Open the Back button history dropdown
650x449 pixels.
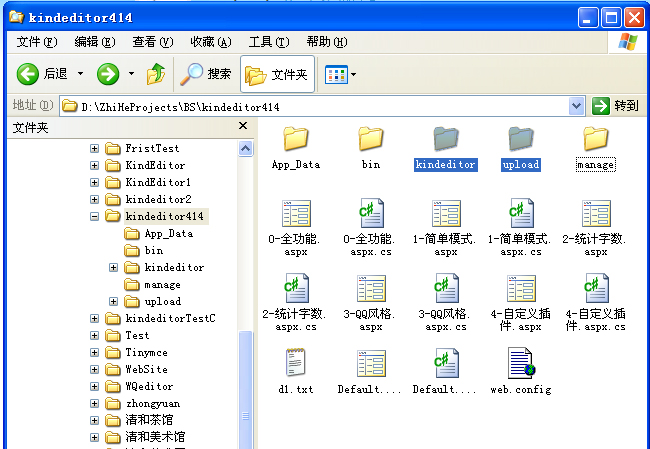[80, 74]
